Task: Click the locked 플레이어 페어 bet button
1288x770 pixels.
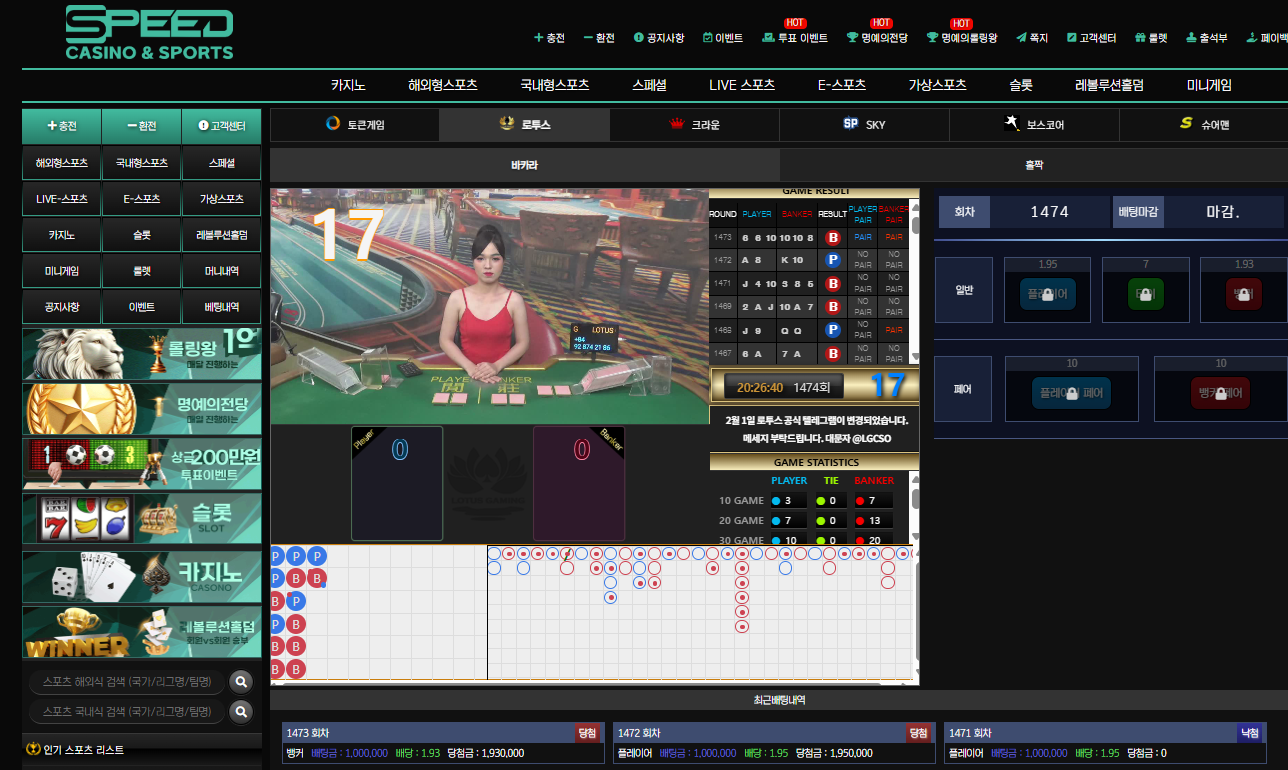Action: [1071, 393]
